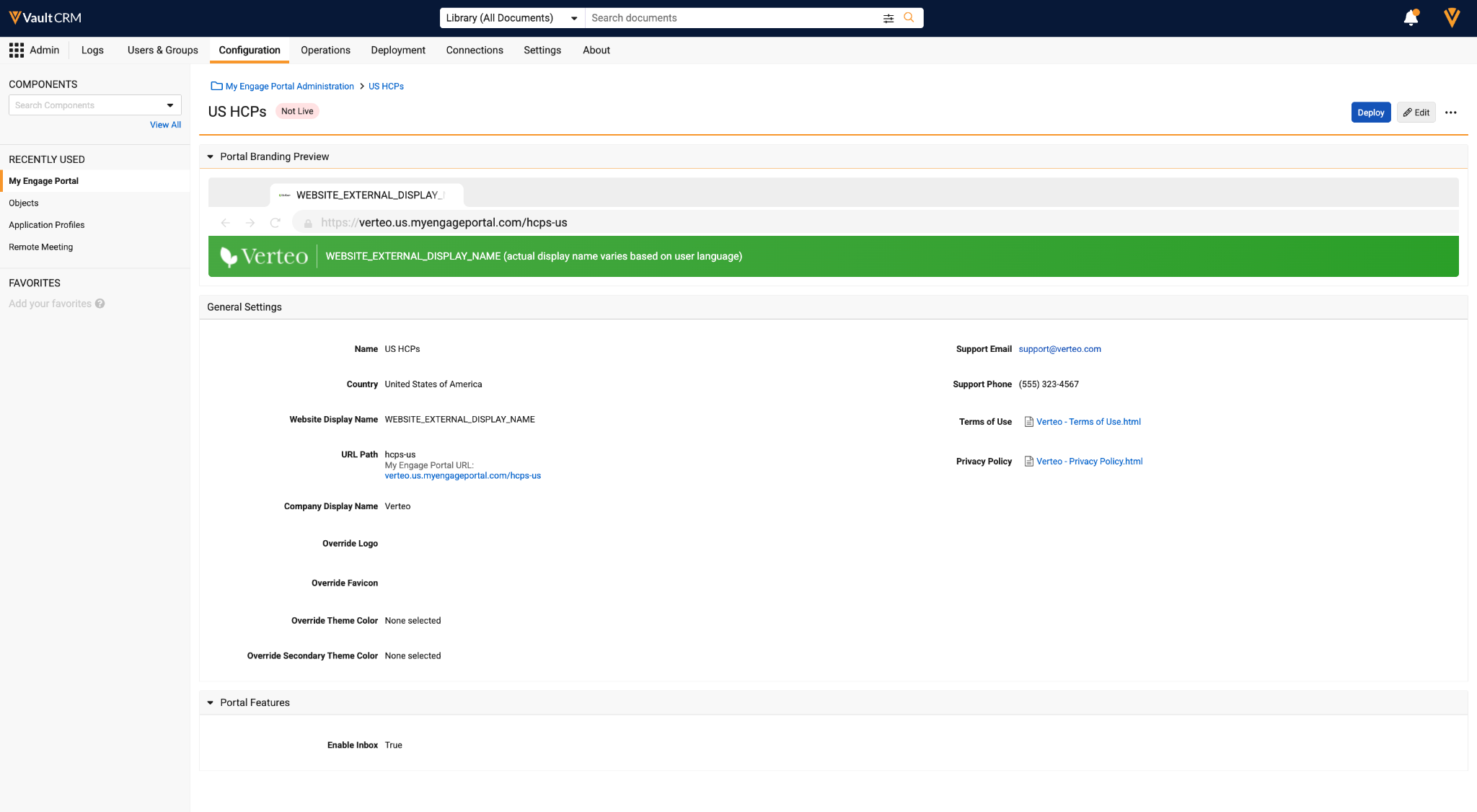Open the Veeva user profile icon

pos(1452,17)
